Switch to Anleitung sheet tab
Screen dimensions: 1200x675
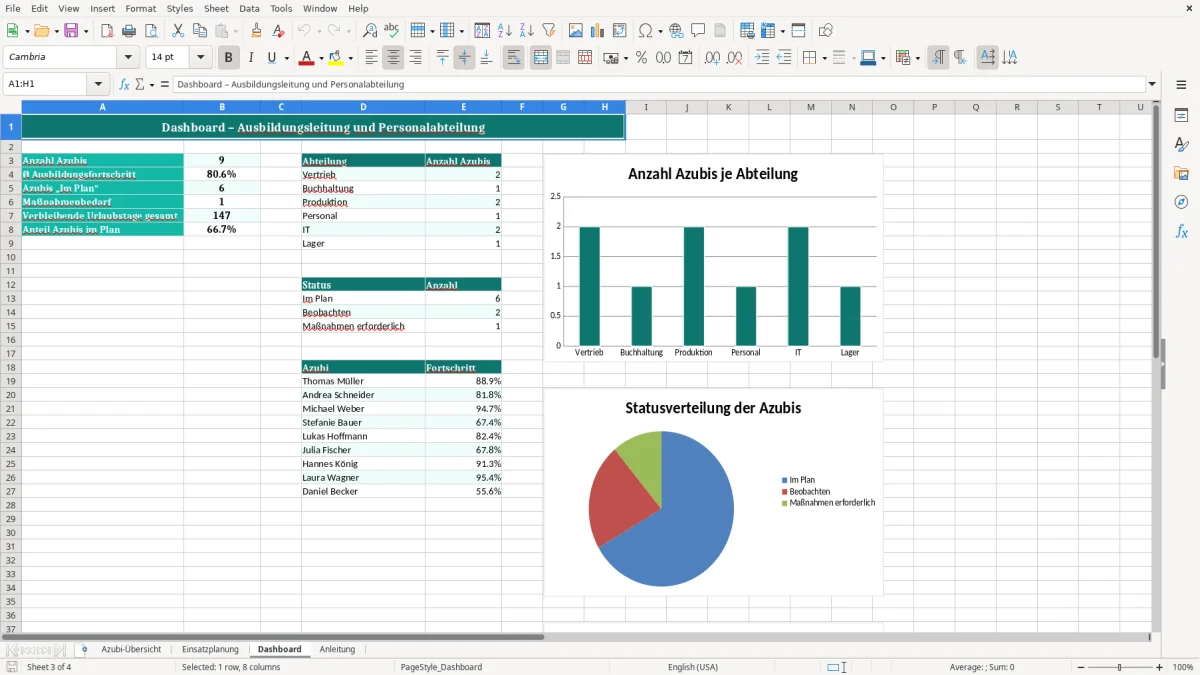[x=337, y=649]
